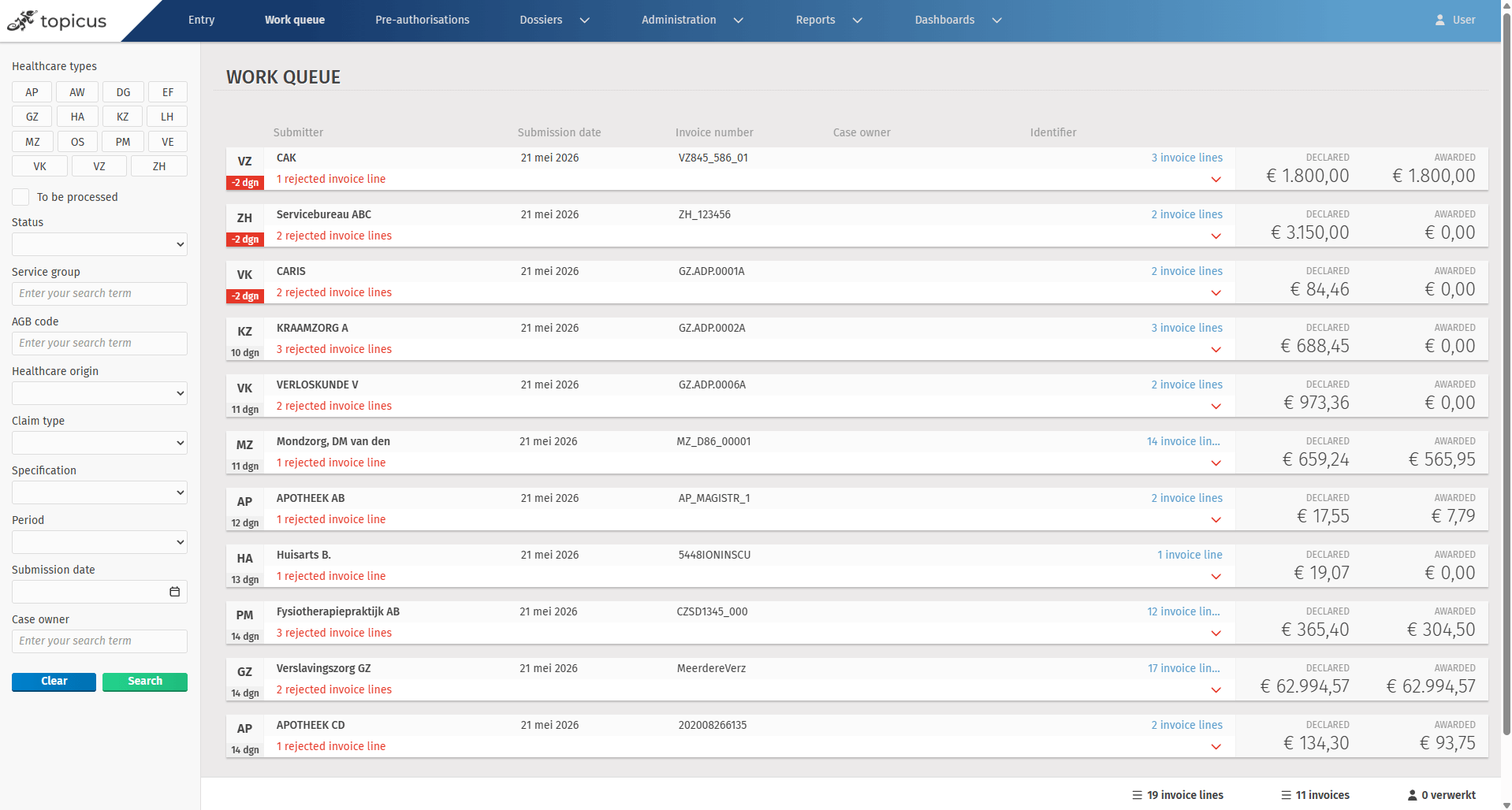1512x810 pixels.
Task: Click the Topicus logo
Action: (x=57, y=20)
